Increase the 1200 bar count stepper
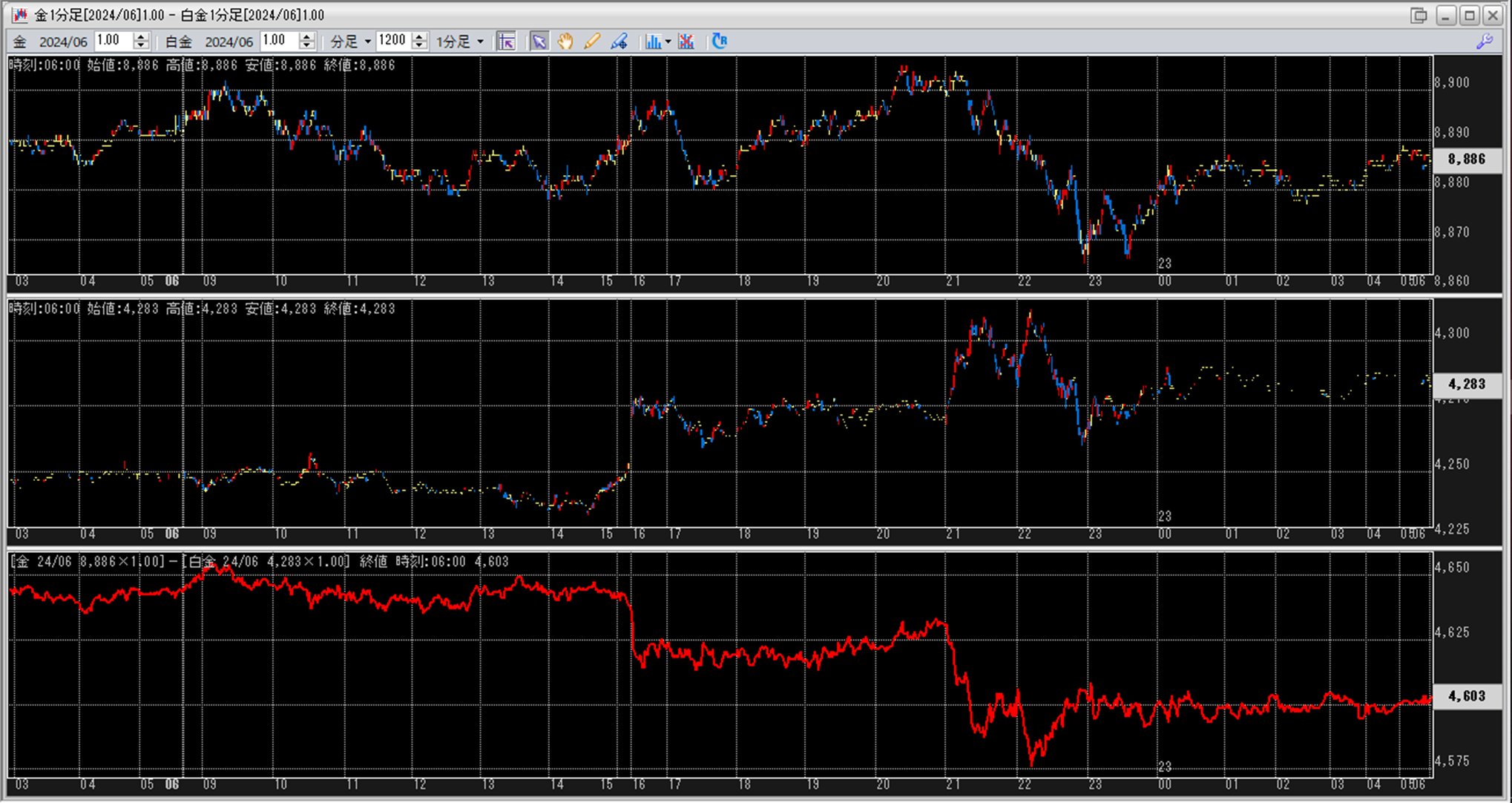1512x803 pixels. tap(419, 37)
